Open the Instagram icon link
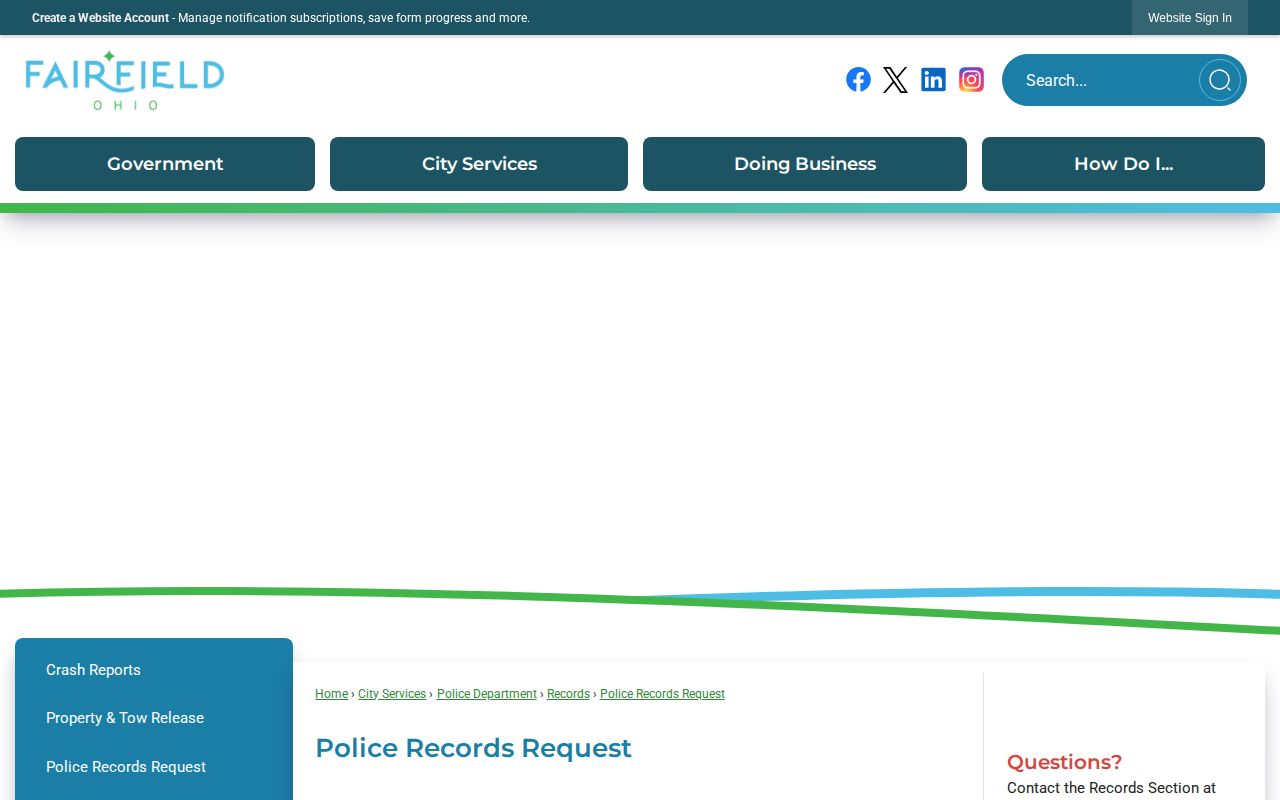 (971, 80)
